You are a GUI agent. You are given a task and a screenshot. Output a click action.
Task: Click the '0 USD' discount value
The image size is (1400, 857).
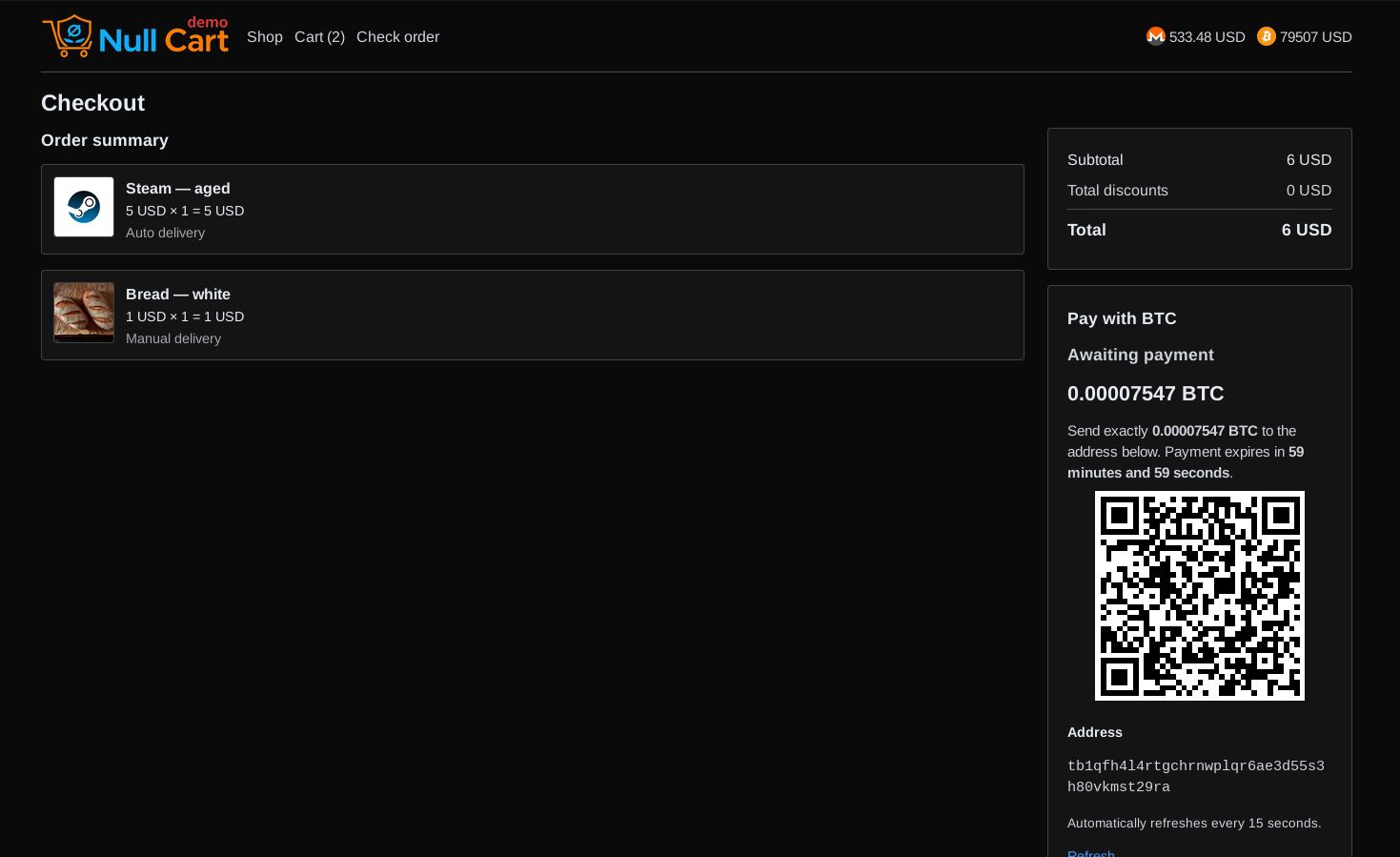1309,191
